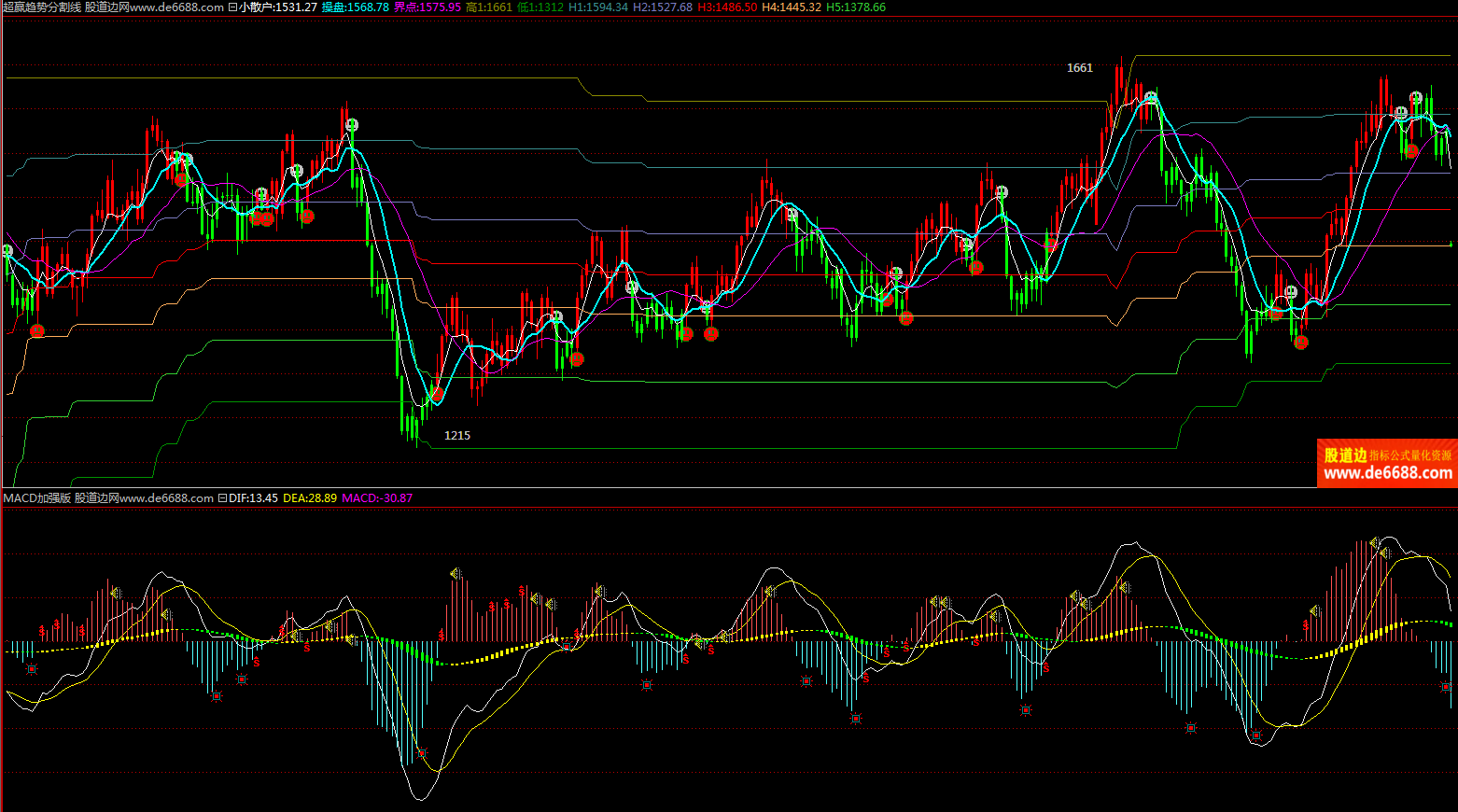Click the green H5:1378.66 level label
1458x812 pixels.
click(x=855, y=7)
